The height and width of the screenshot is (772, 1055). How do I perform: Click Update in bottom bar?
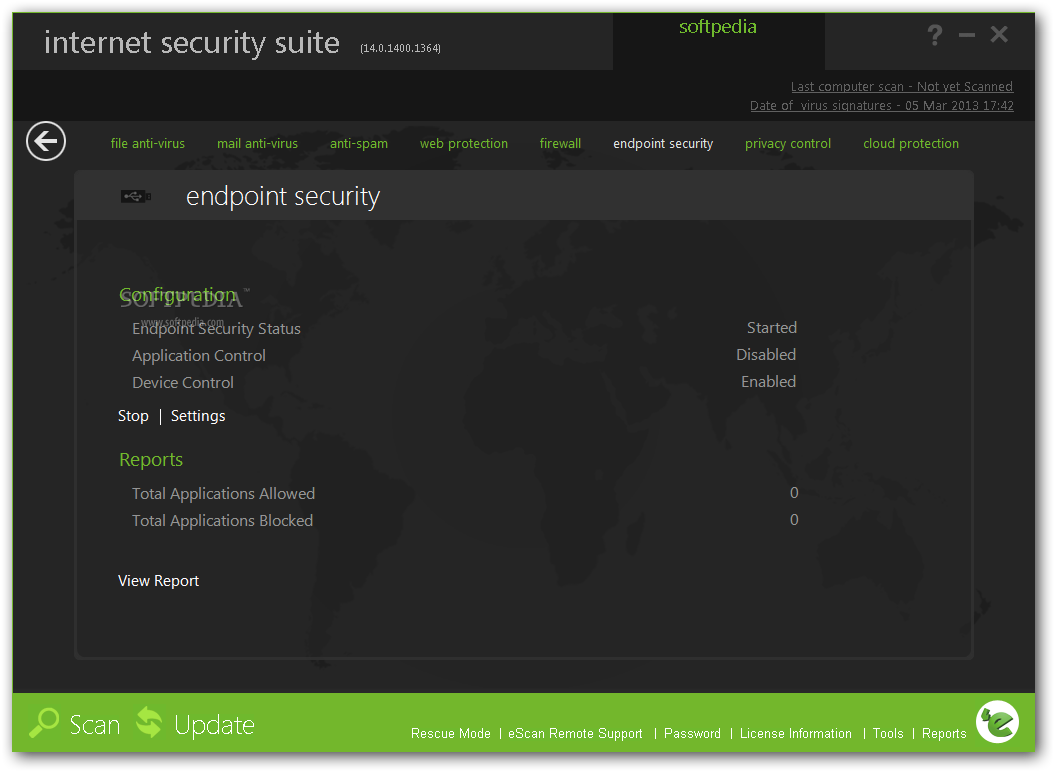pyautogui.click(x=214, y=725)
